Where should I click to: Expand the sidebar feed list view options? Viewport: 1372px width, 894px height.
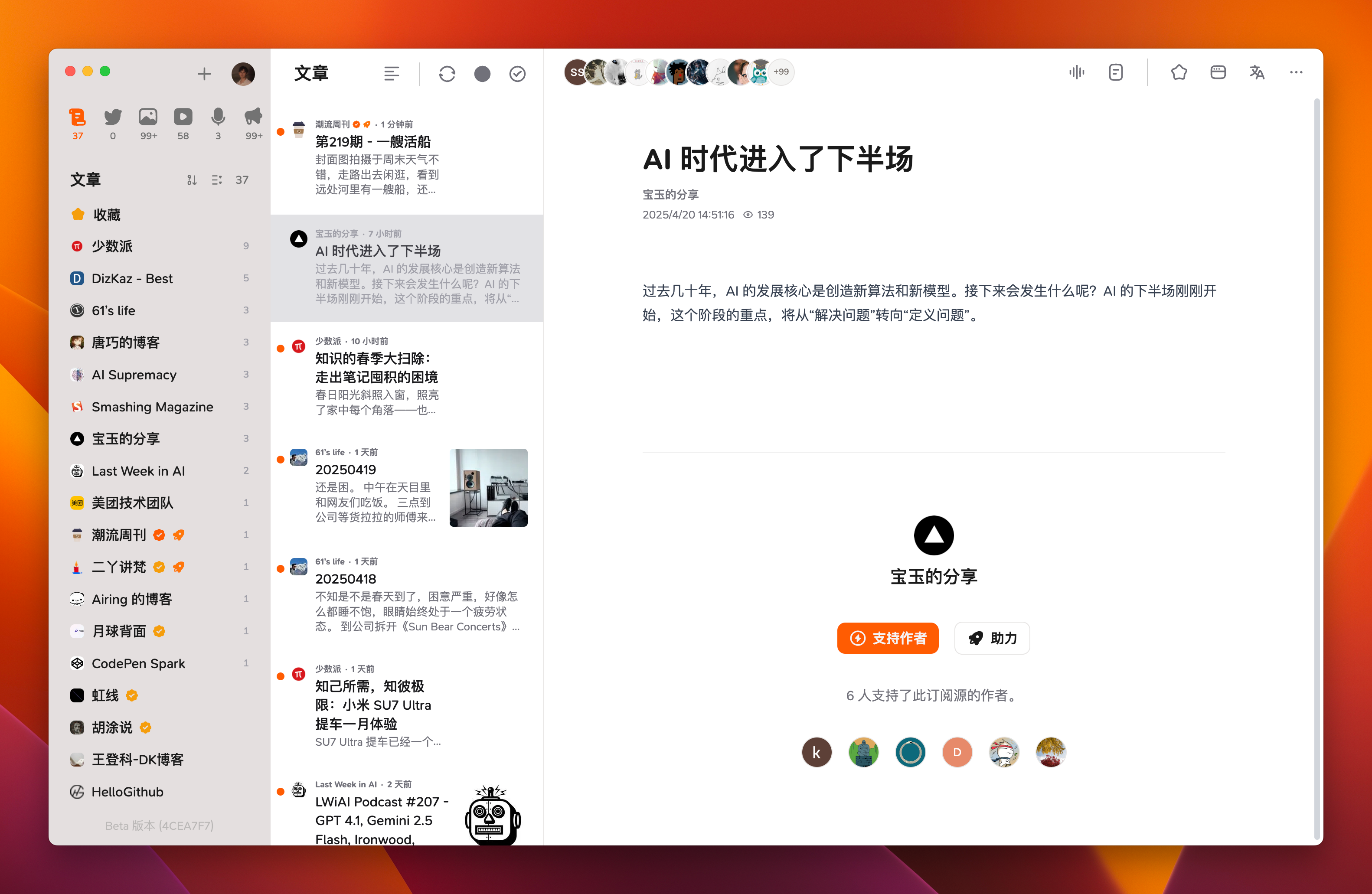click(x=217, y=180)
